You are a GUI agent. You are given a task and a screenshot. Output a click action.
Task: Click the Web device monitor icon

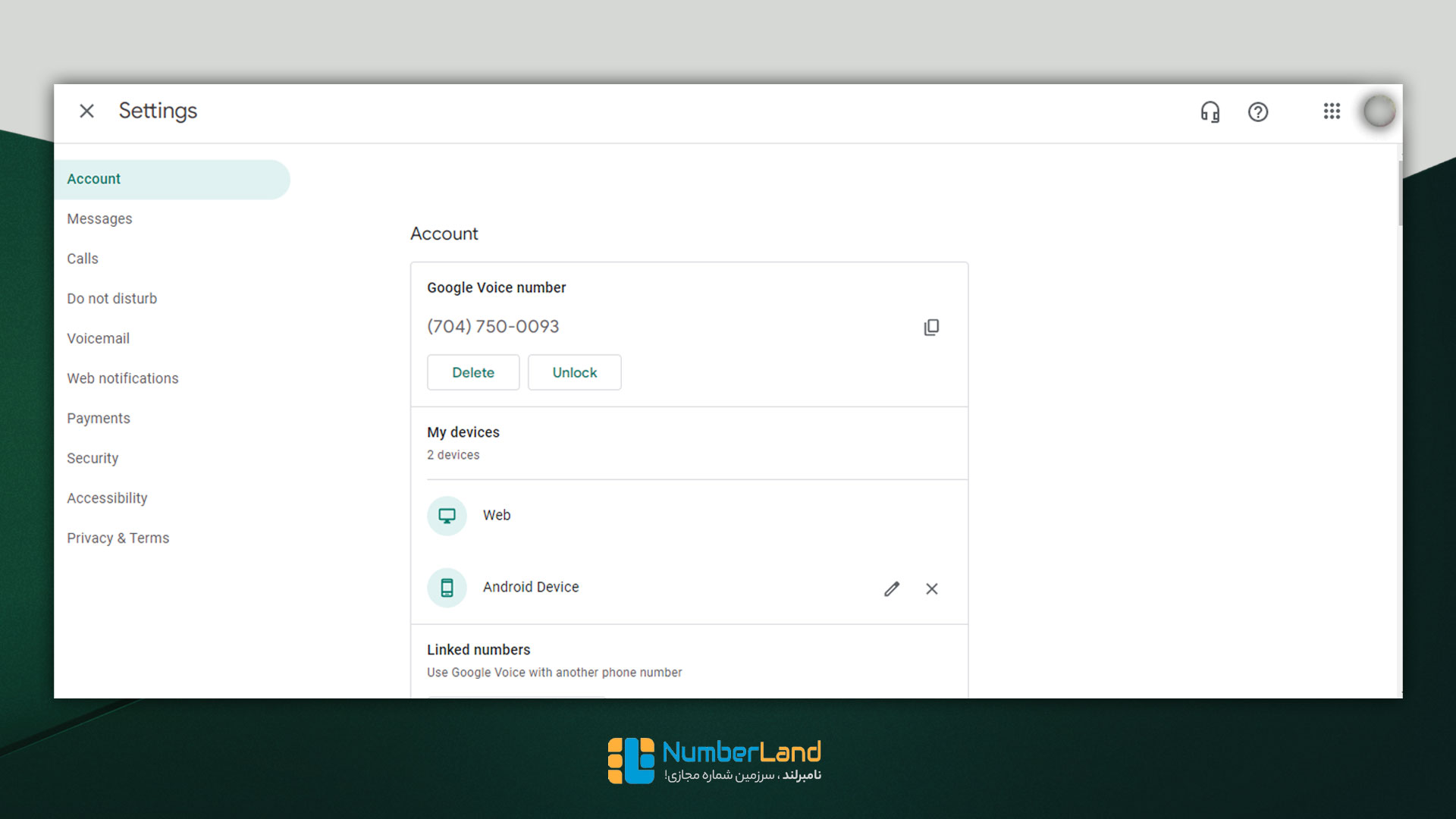click(x=447, y=515)
